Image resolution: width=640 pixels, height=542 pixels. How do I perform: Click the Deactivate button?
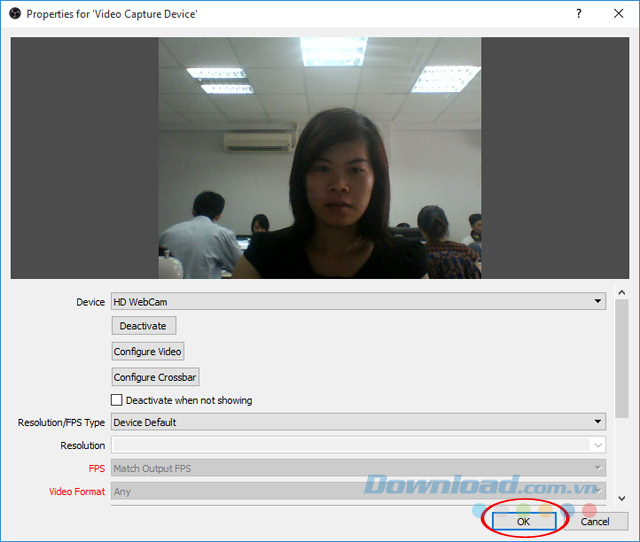[x=144, y=326]
